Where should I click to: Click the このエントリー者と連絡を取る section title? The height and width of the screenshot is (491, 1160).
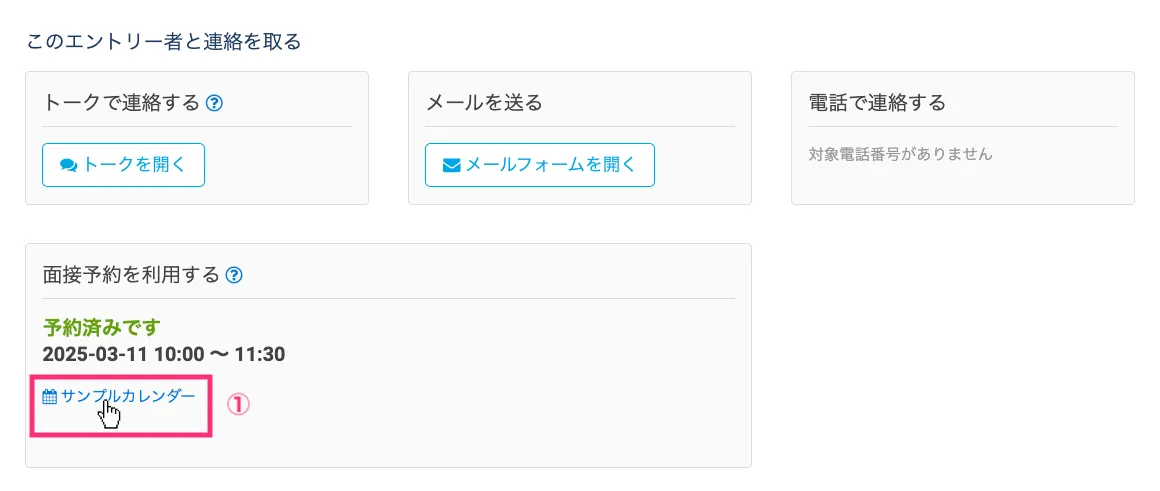point(163,42)
